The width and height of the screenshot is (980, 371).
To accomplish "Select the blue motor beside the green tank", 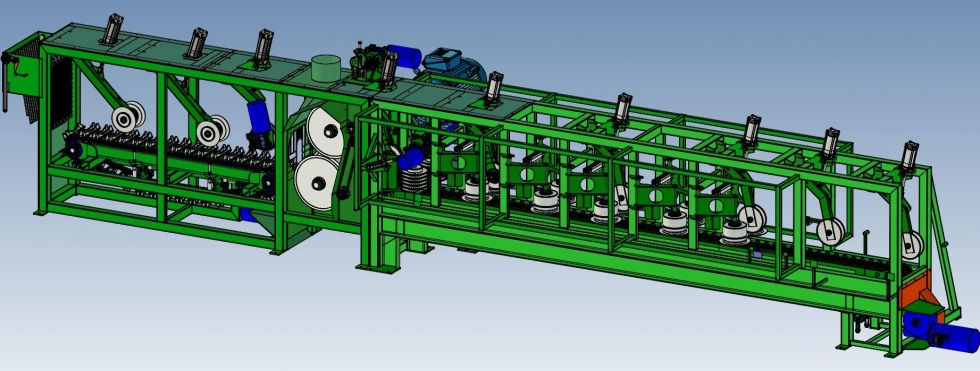I will point(404,56).
